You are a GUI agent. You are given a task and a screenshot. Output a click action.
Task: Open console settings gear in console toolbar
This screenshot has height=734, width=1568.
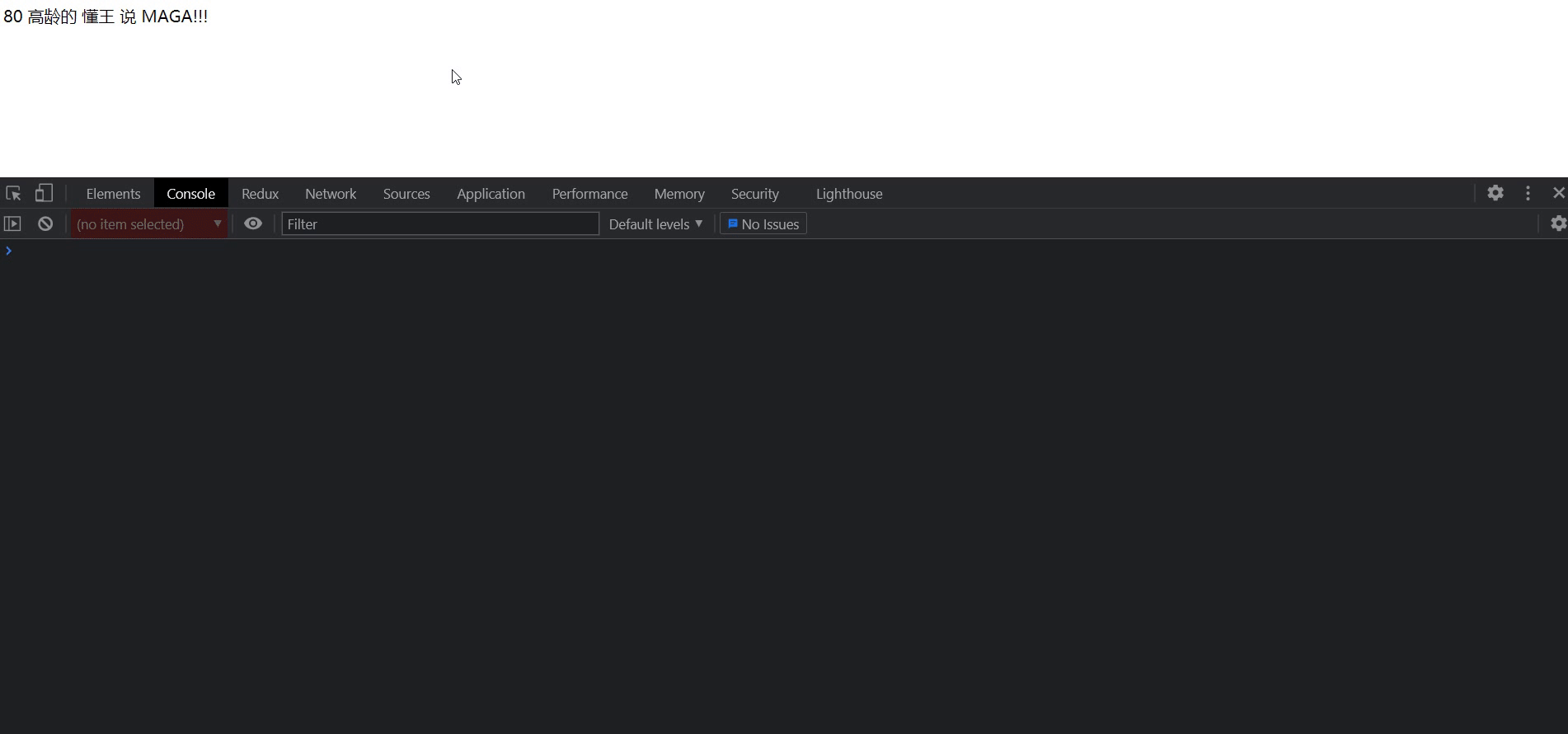click(1558, 223)
